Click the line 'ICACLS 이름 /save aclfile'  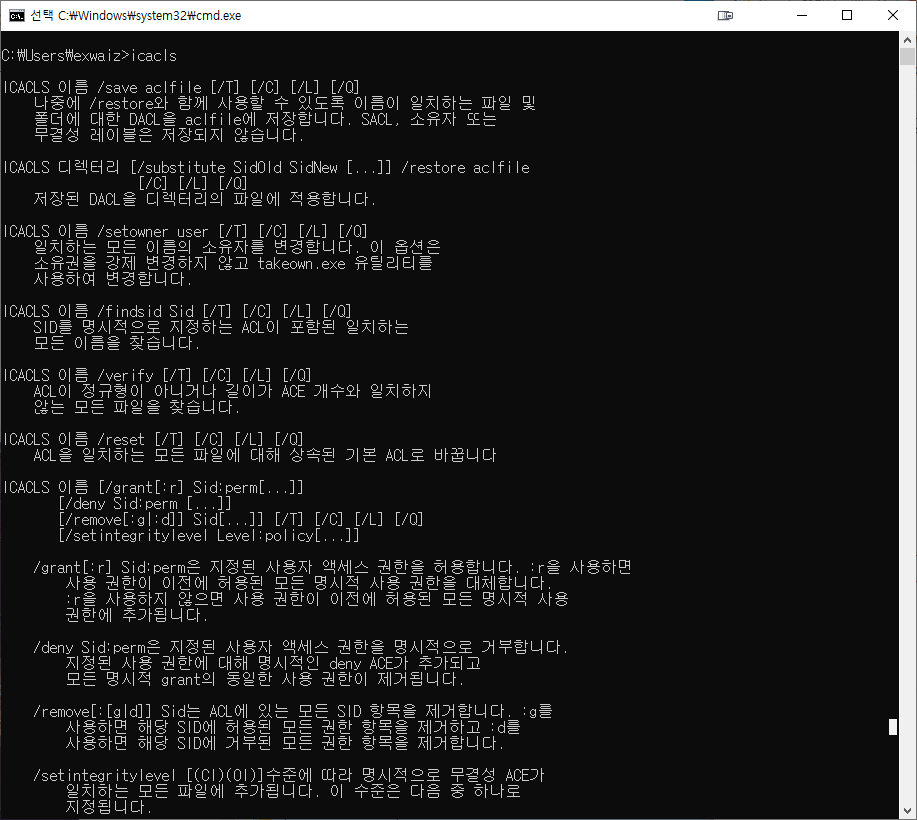point(181,87)
